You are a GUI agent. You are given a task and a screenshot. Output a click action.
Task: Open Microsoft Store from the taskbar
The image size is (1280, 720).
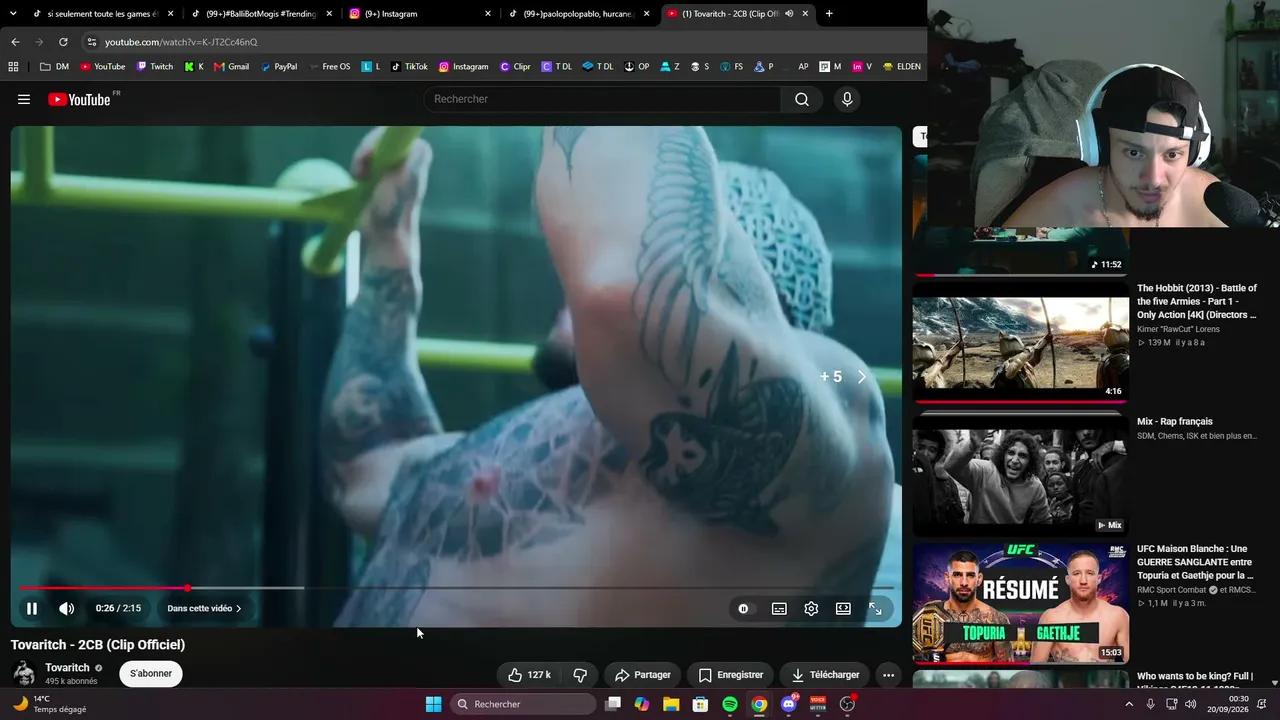coord(701,704)
